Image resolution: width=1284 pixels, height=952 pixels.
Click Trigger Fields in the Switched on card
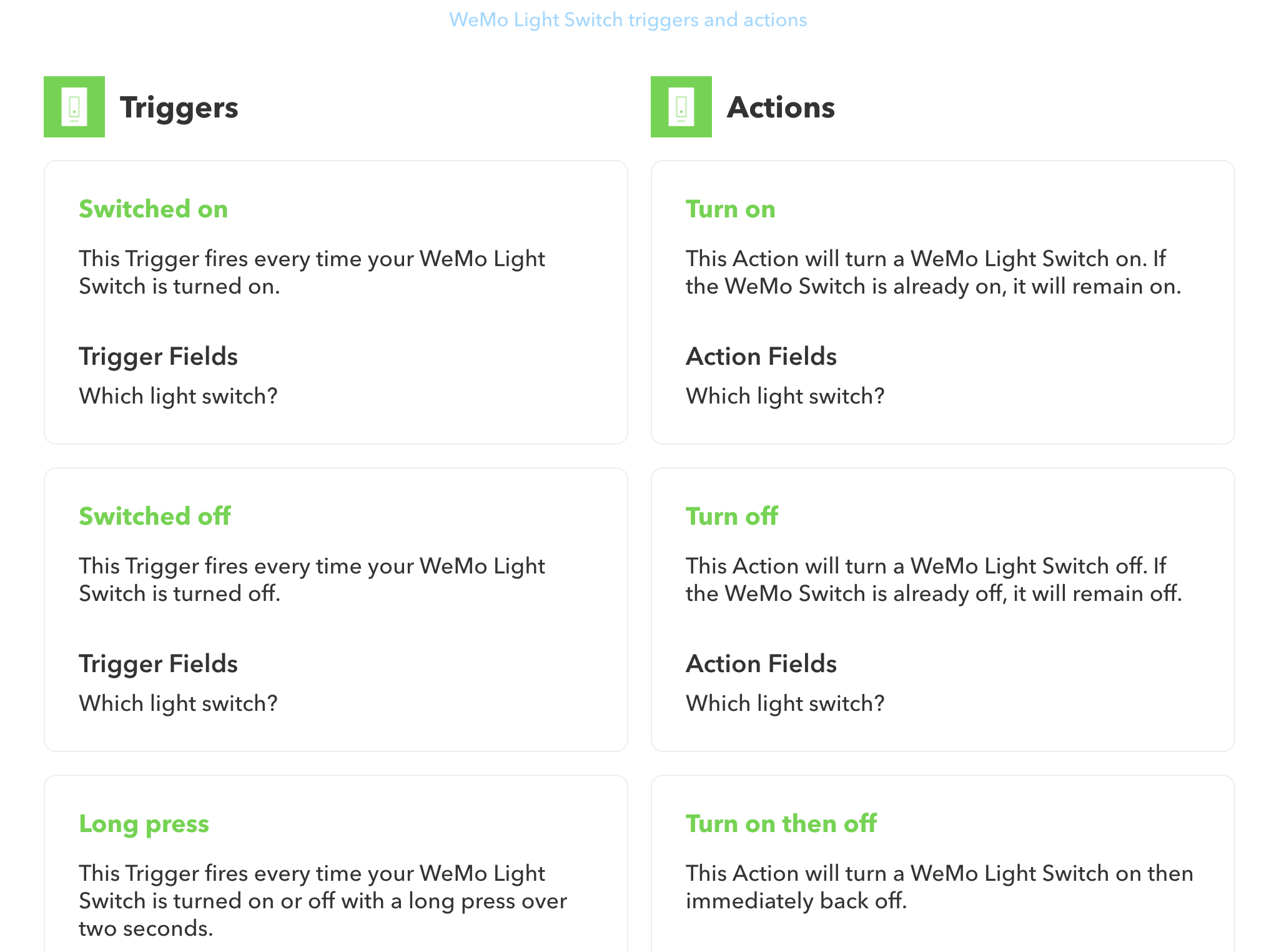(159, 357)
